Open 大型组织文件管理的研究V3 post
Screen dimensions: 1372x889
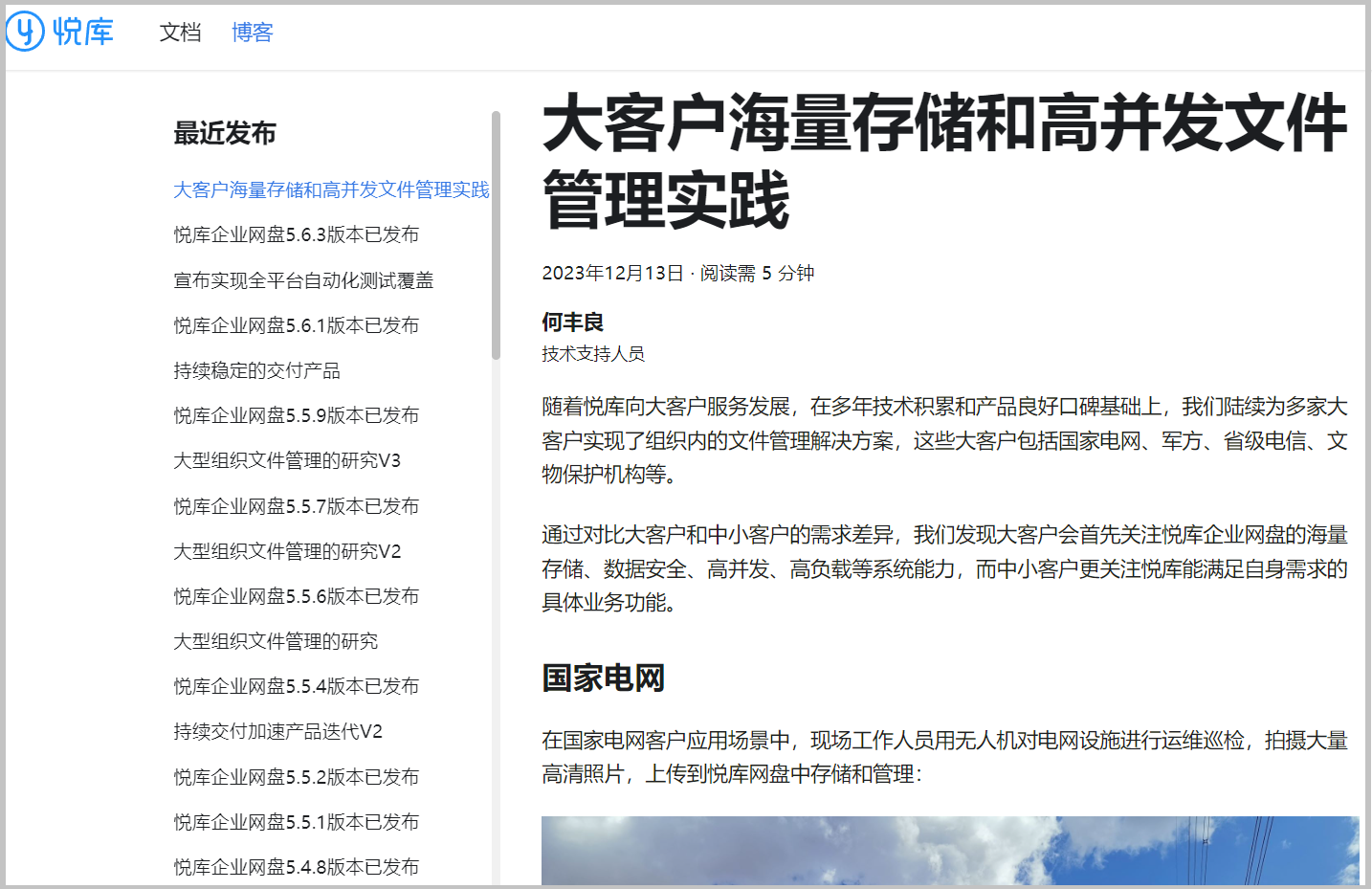[287, 460]
